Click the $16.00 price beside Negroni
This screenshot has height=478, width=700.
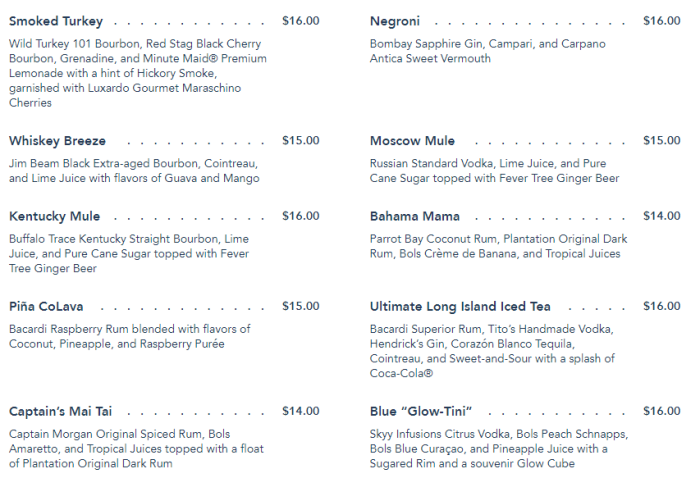(661, 20)
